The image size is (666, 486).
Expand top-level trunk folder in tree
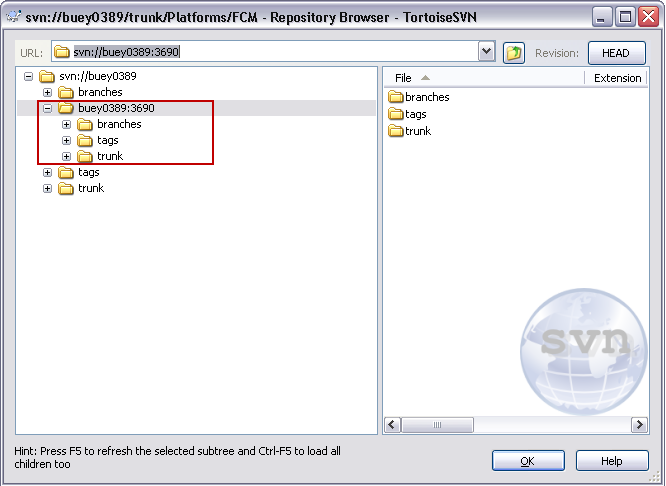tap(48, 189)
